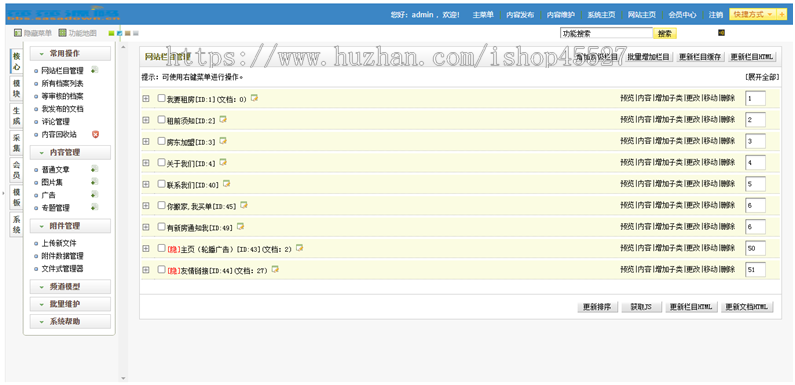Expand the 租前须知 column tree node
The width and height of the screenshot is (795, 385).
tap(146, 120)
